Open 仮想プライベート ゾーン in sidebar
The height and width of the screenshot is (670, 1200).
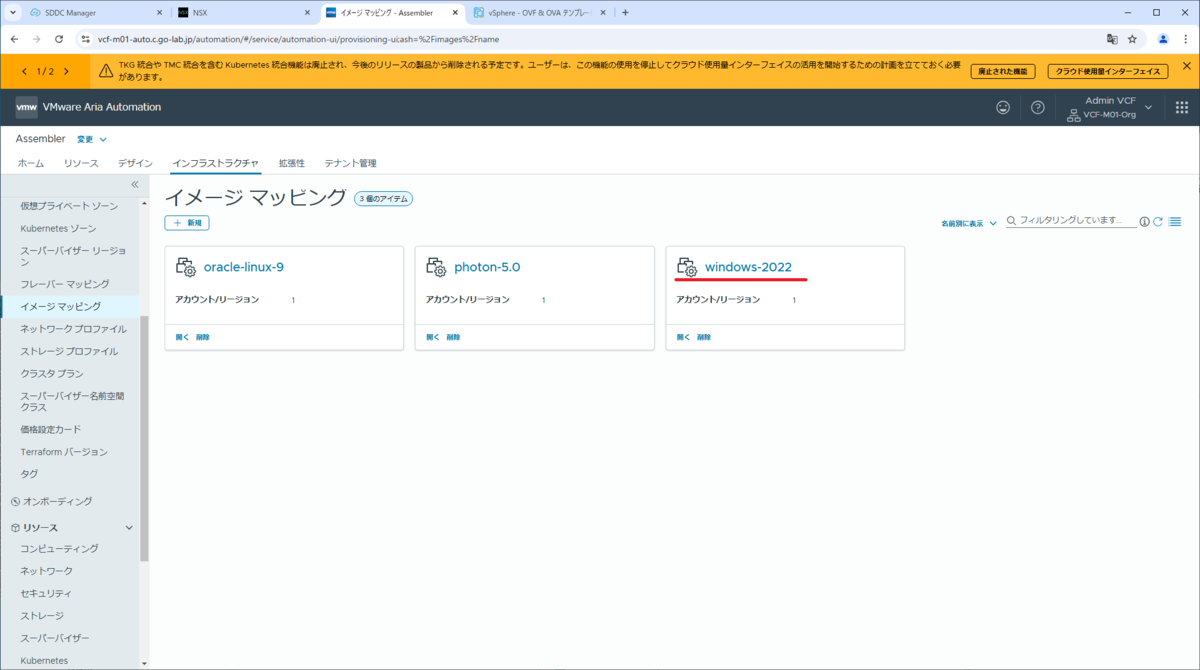pyautogui.click(x=69, y=206)
